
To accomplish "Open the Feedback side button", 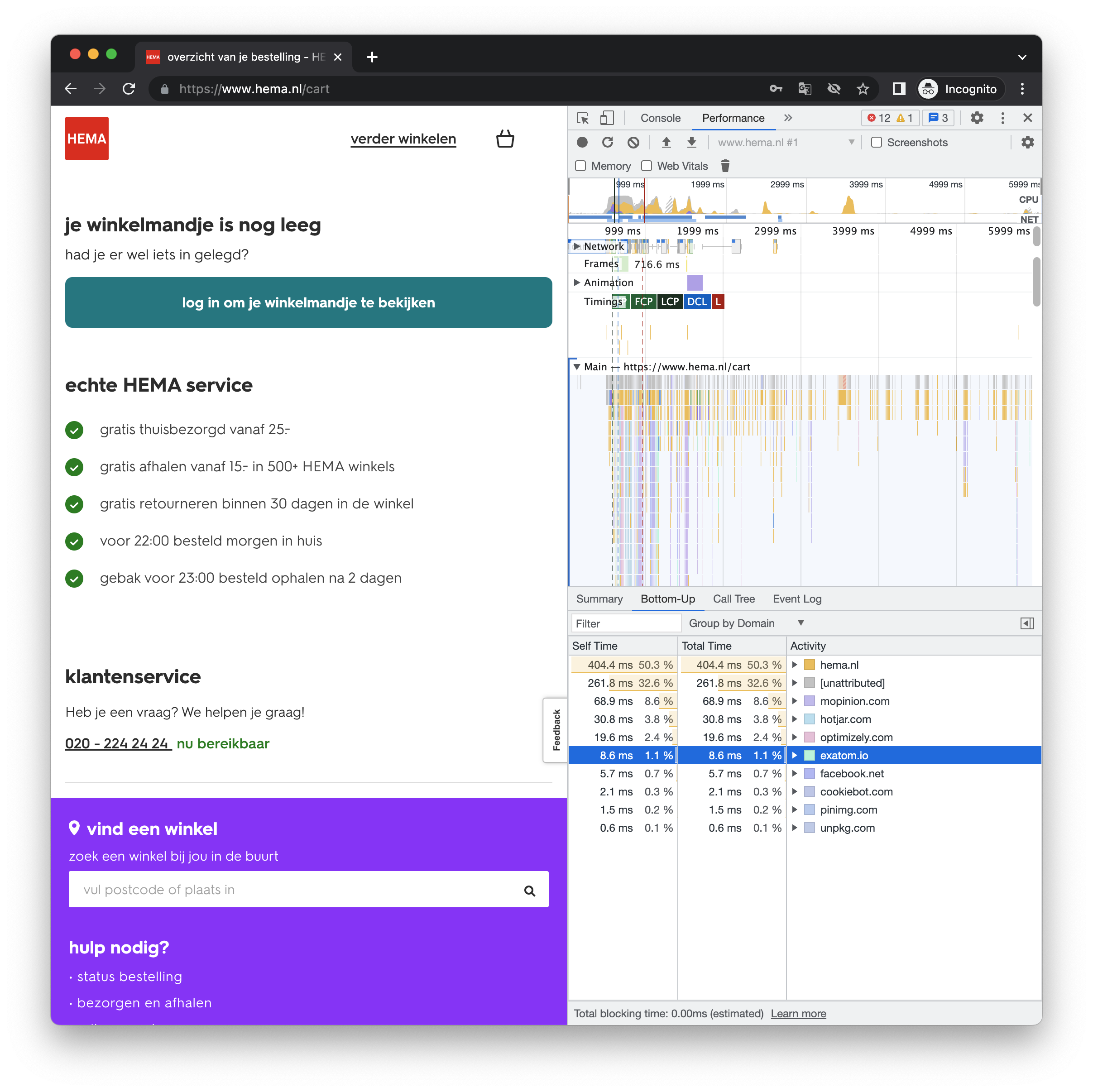I will pos(556,730).
